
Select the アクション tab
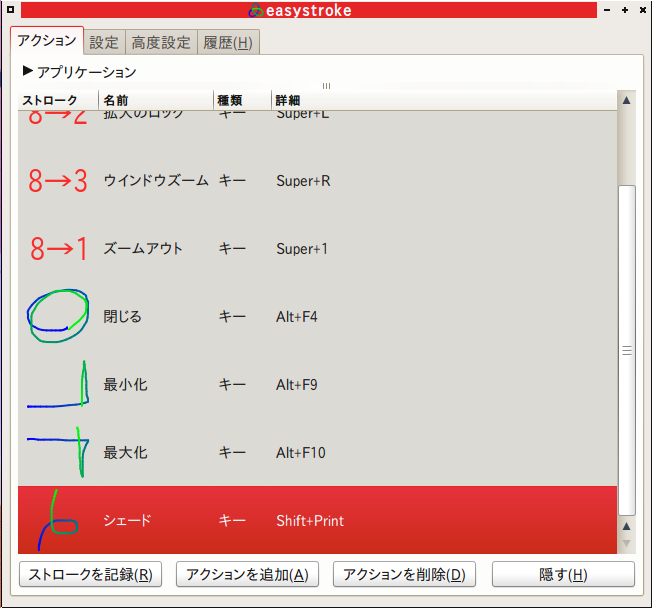click(47, 41)
